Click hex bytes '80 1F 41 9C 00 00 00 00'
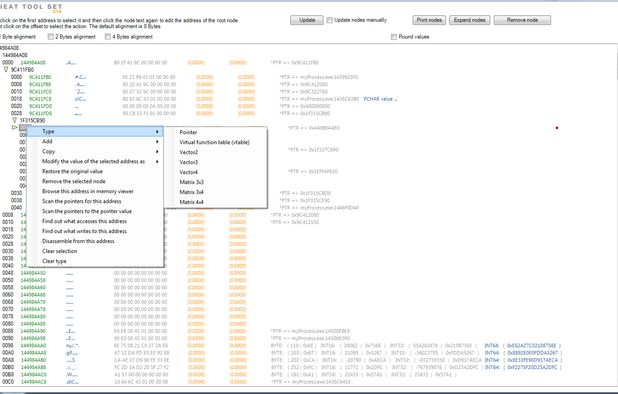The height and width of the screenshot is (394, 618). [140, 63]
